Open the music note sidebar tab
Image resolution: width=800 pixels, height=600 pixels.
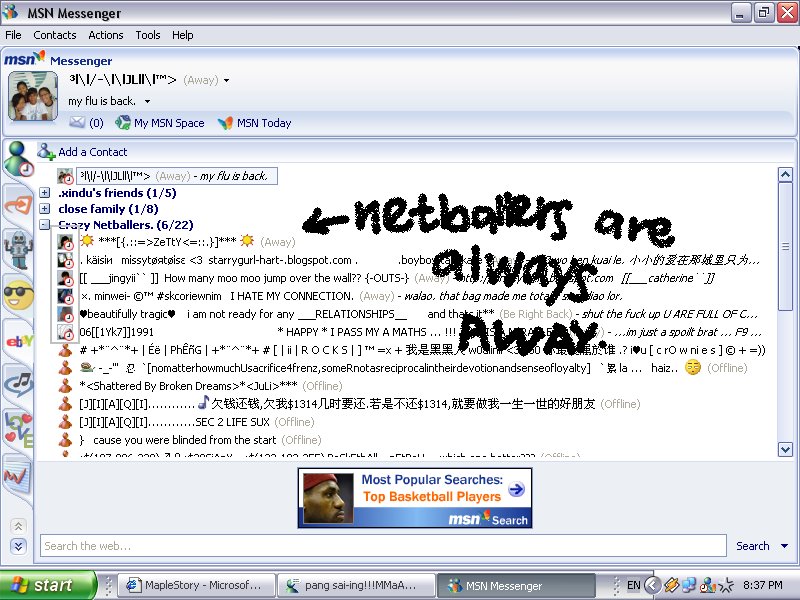[18, 384]
